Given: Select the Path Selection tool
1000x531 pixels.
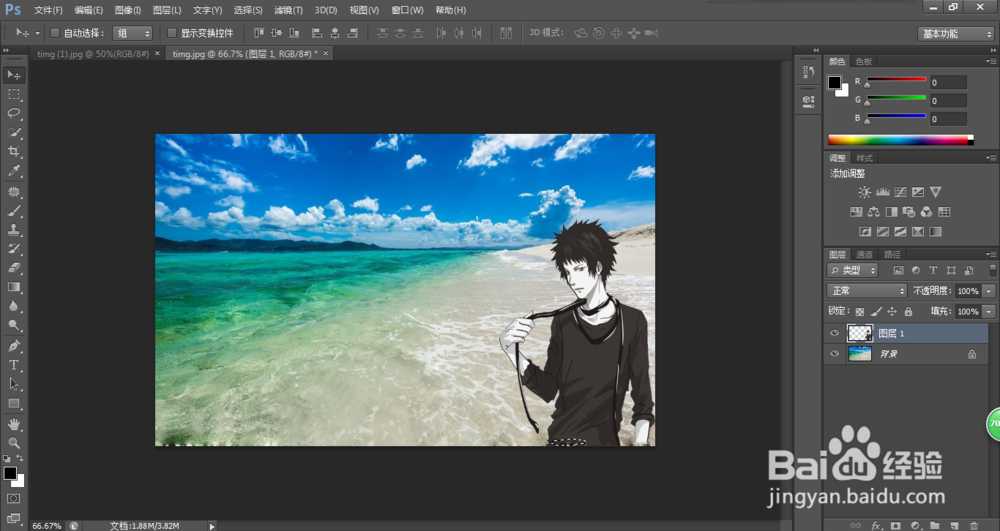Looking at the screenshot, I should click(13, 384).
